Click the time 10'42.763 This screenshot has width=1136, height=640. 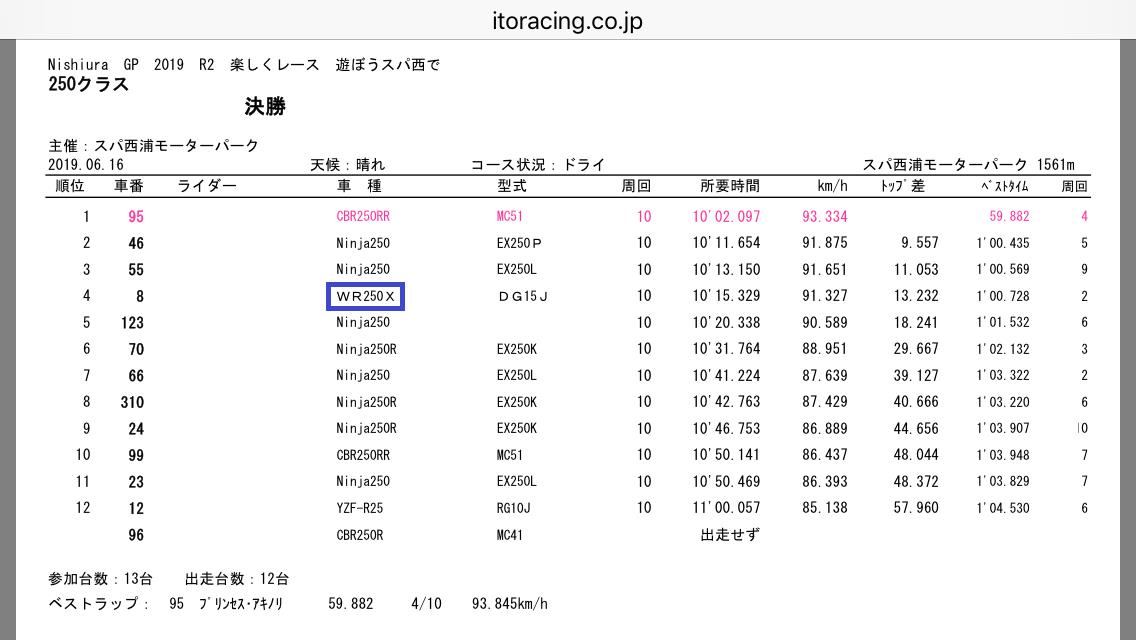[726, 402]
